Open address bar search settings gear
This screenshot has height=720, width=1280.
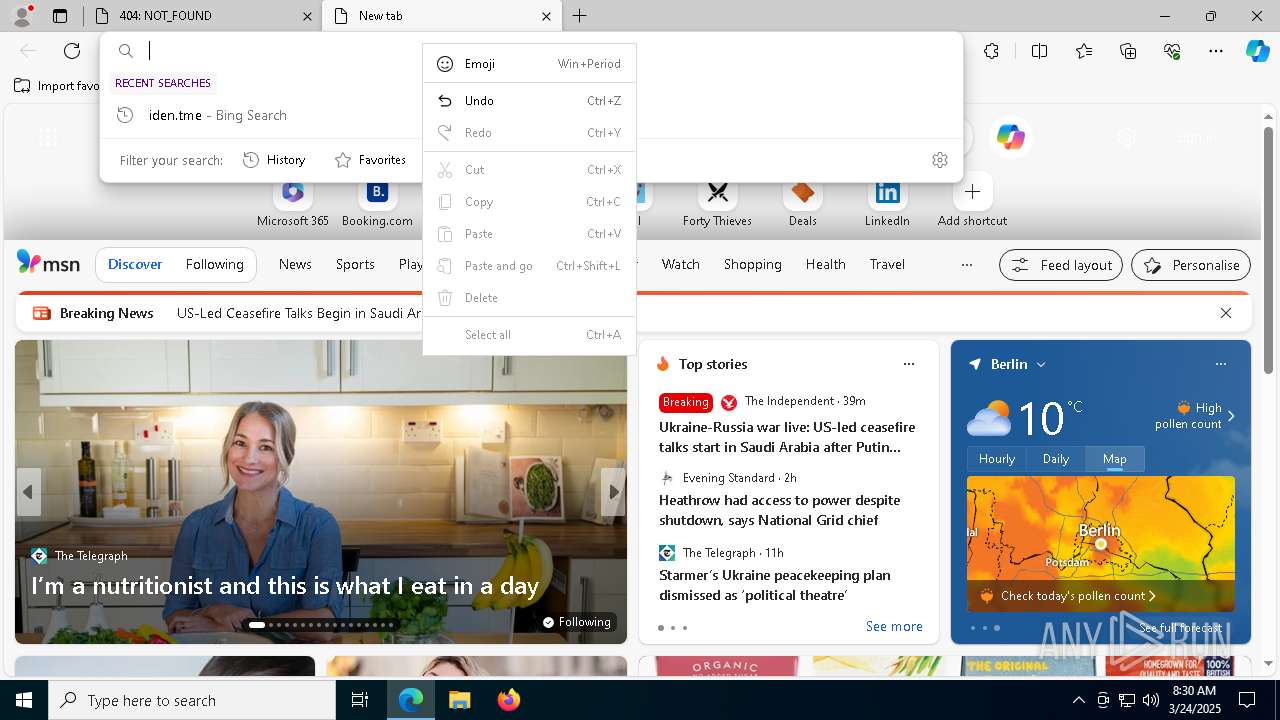coord(940,160)
